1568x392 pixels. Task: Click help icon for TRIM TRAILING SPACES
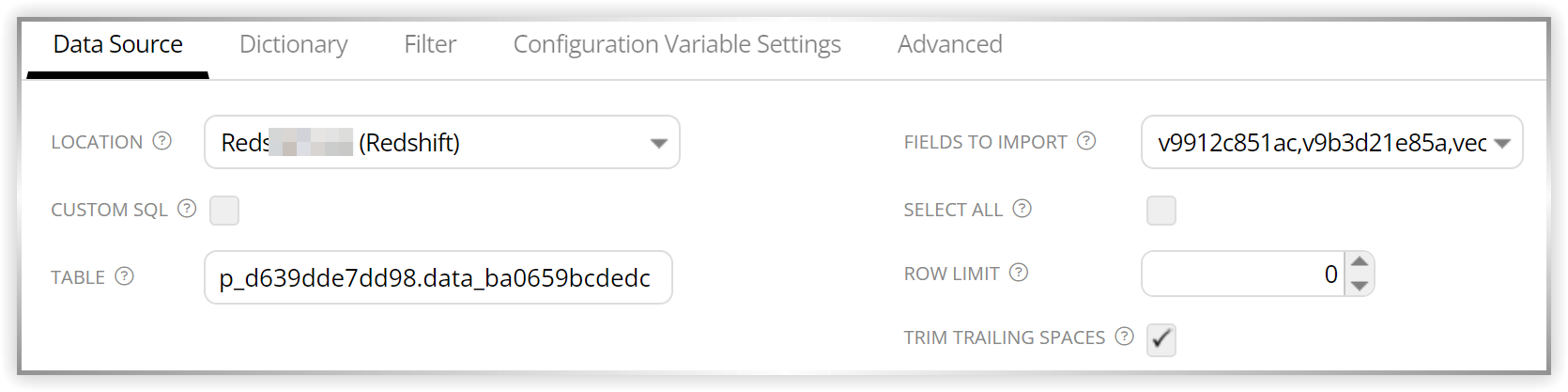coord(1125,337)
